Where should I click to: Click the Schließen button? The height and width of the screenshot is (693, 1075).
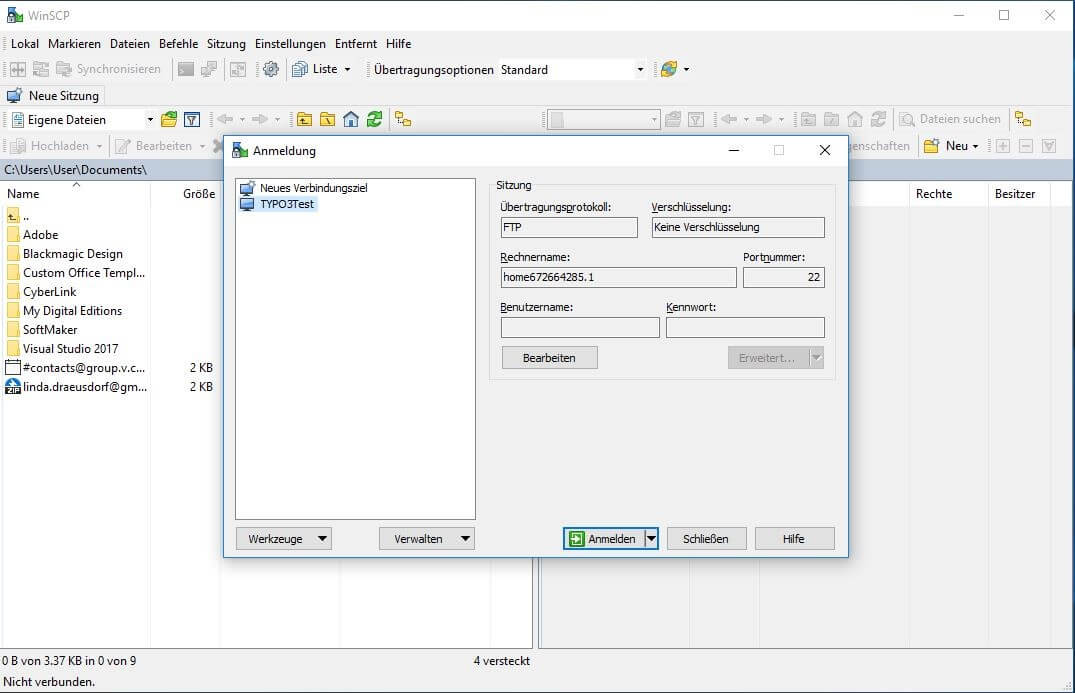(x=705, y=539)
